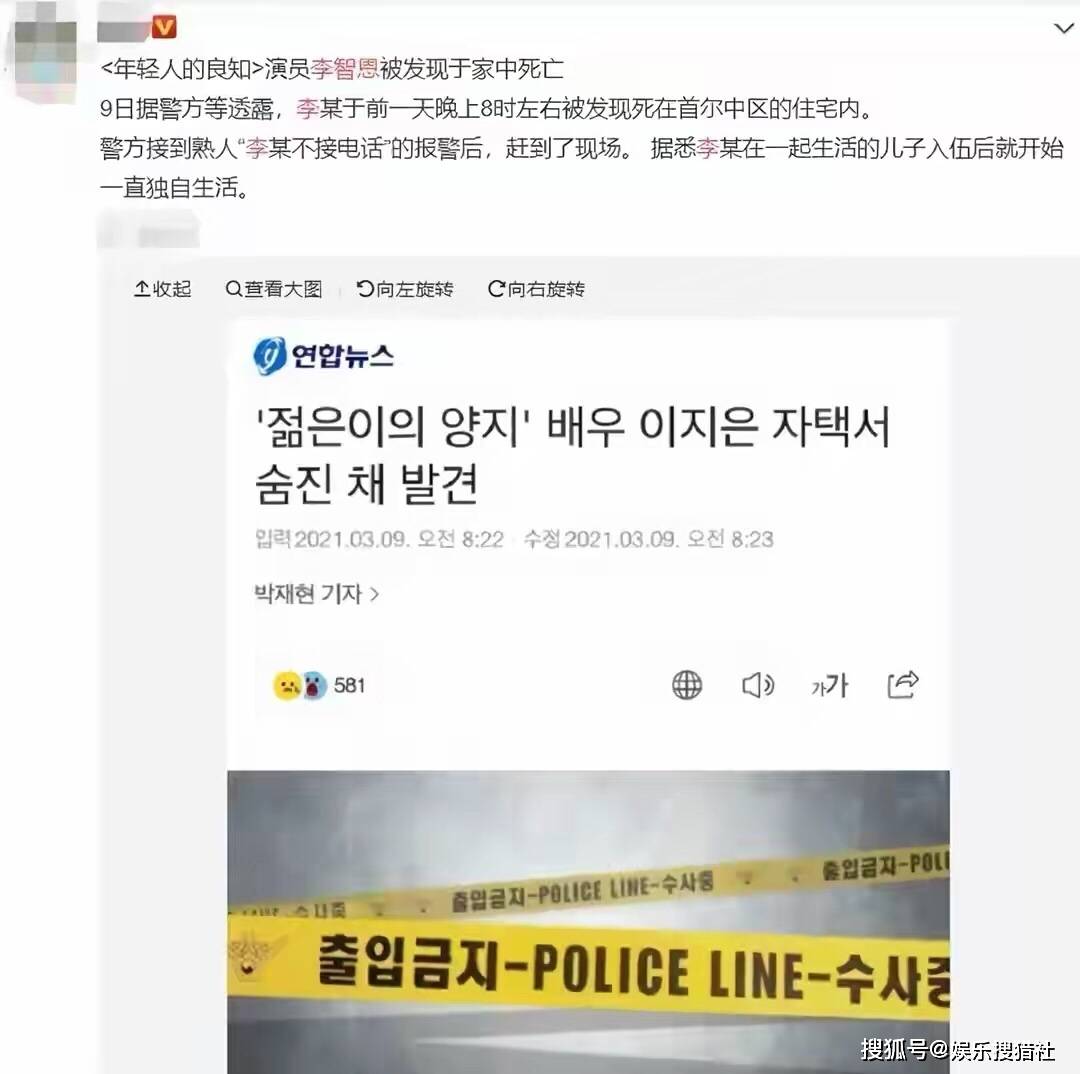
Task: Open 查看大图 to view large image
Action: tap(274, 289)
